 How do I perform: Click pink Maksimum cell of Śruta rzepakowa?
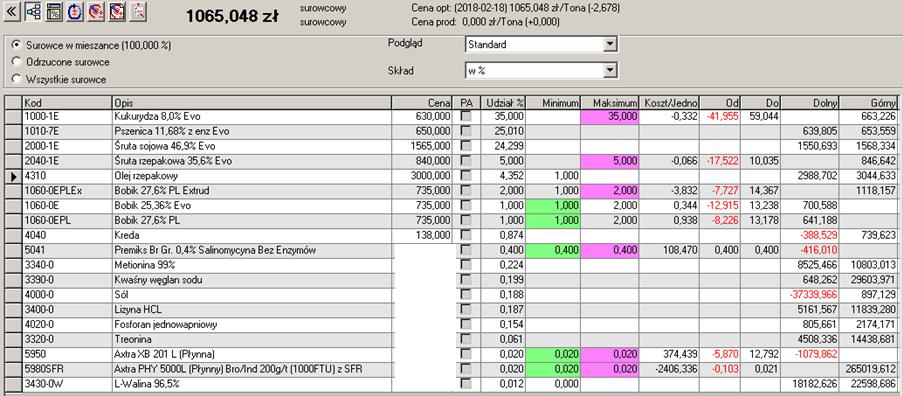coord(609,162)
